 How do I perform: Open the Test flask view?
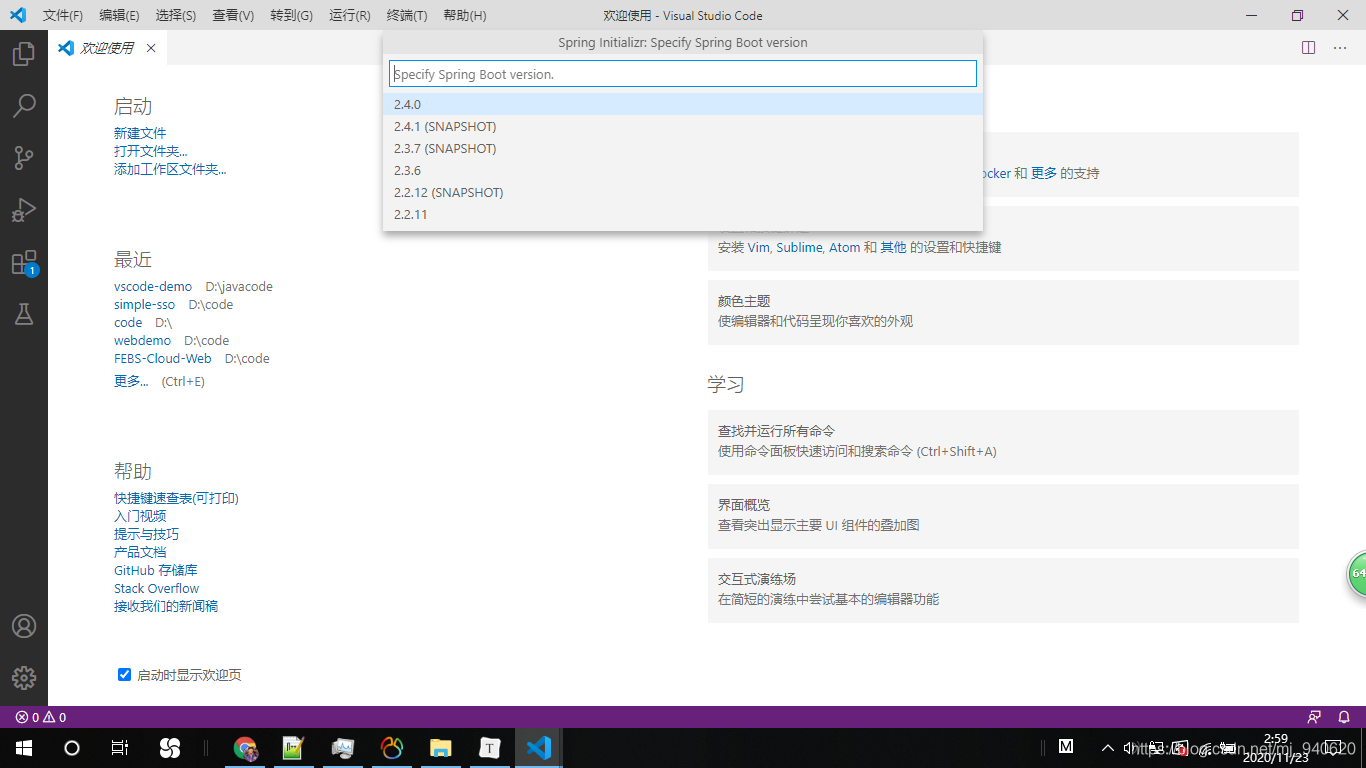coord(24,314)
